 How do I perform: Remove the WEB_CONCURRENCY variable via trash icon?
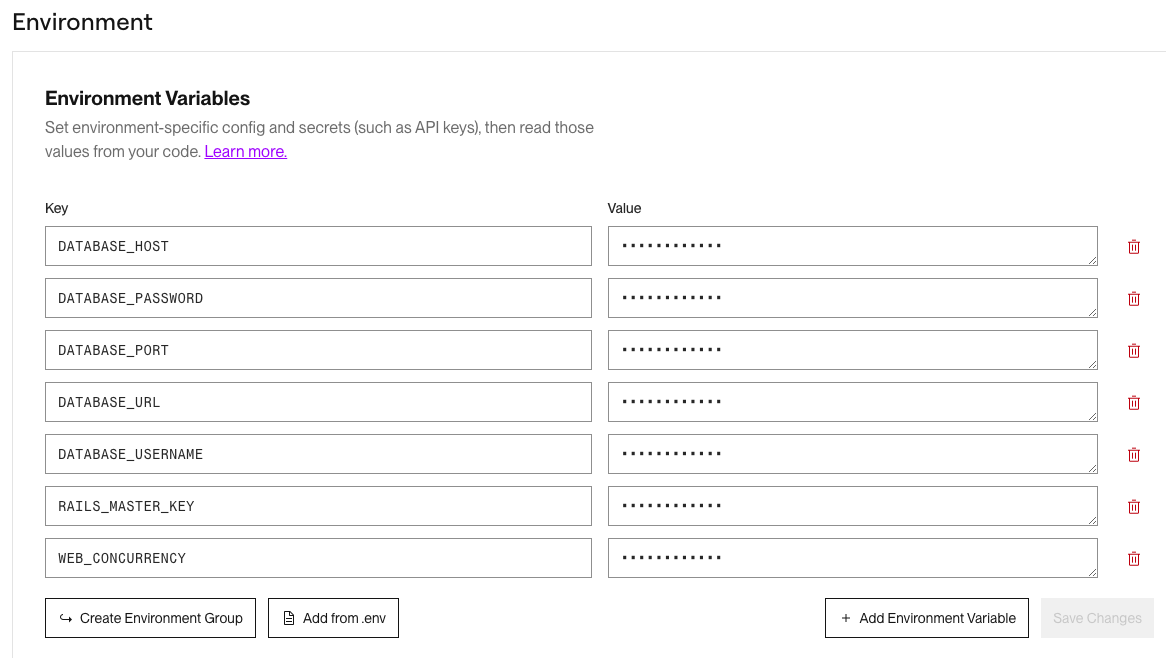[1134, 559]
